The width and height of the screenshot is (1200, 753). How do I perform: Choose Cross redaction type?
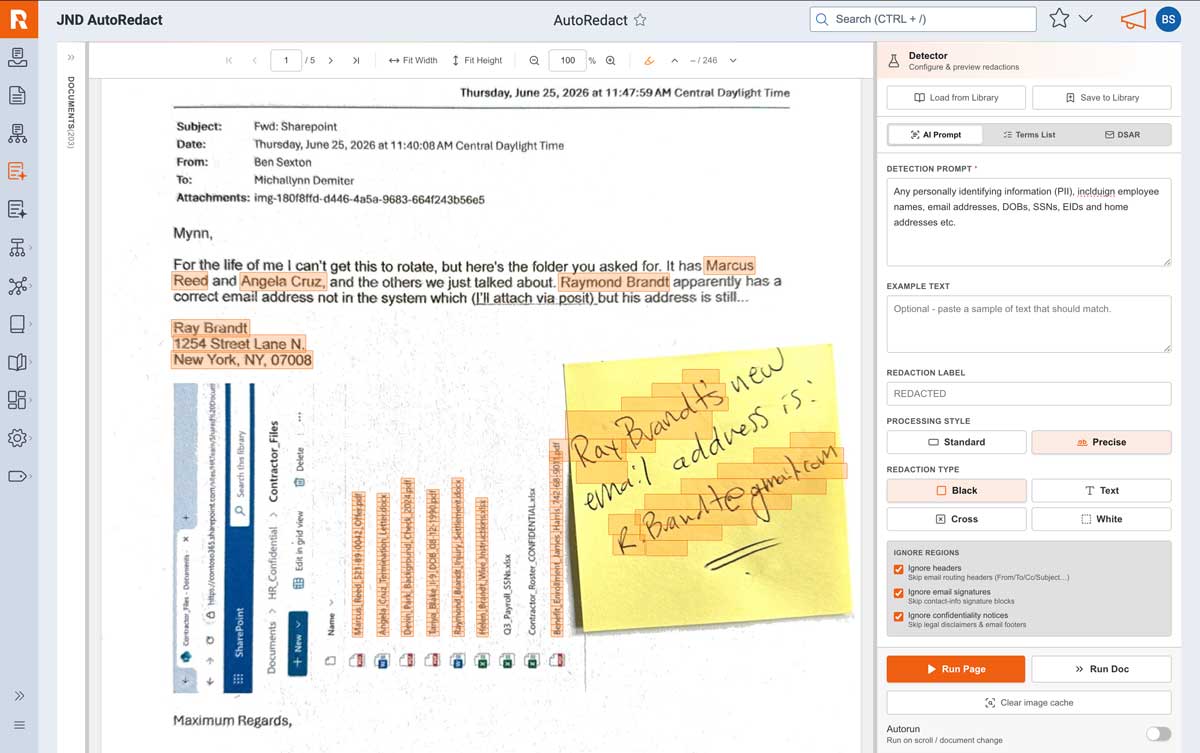(x=956, y=519)
